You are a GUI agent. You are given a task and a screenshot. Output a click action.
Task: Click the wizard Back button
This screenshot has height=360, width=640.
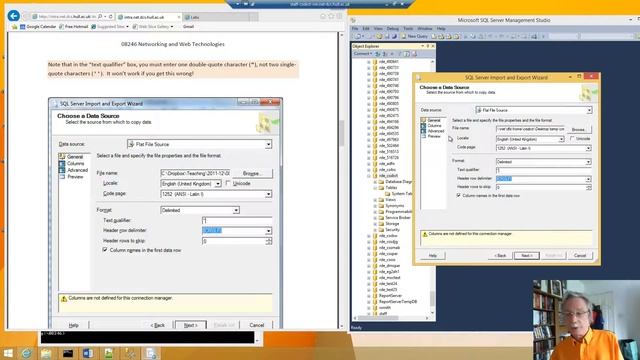(500, 256)
